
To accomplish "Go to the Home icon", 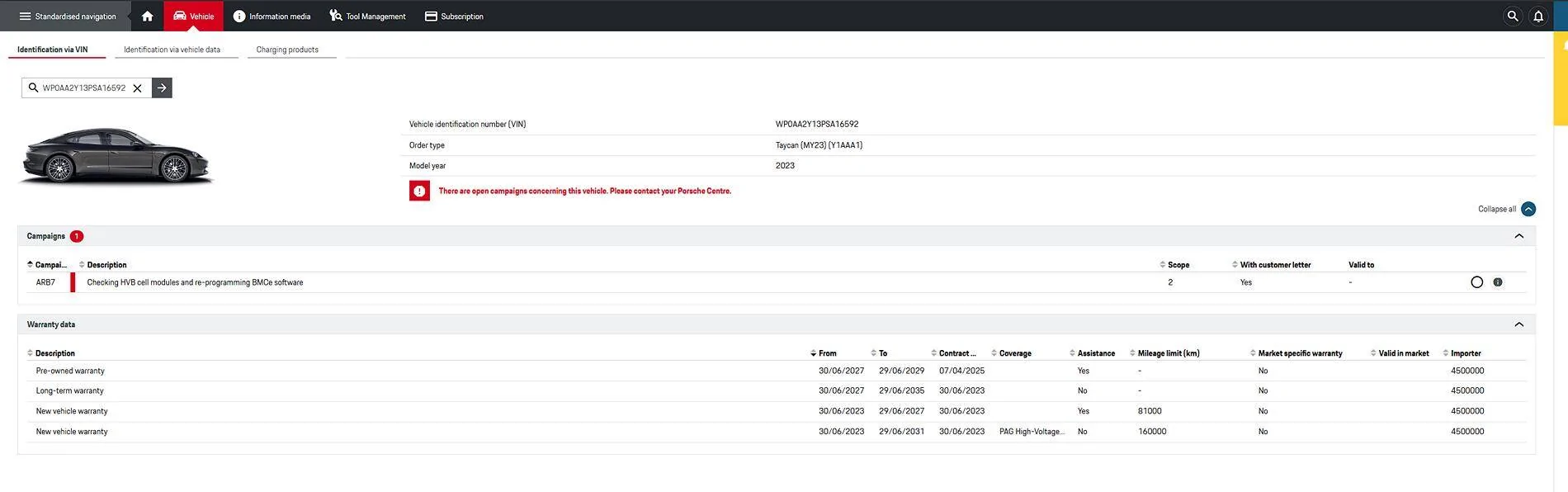I will (148, 16).
